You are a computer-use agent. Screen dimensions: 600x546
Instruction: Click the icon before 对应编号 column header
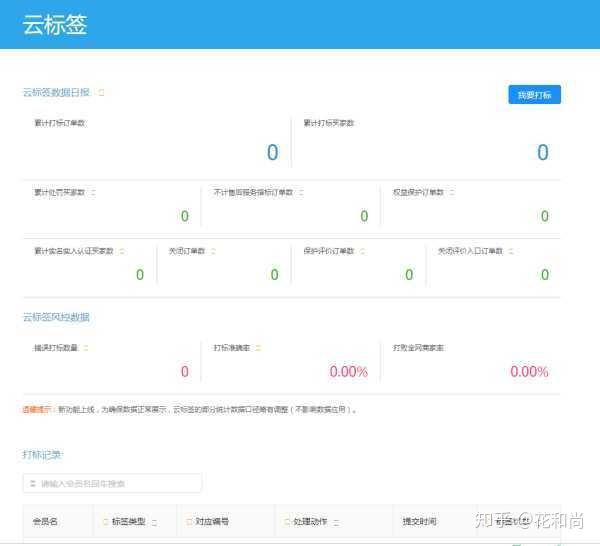(189, 522)
